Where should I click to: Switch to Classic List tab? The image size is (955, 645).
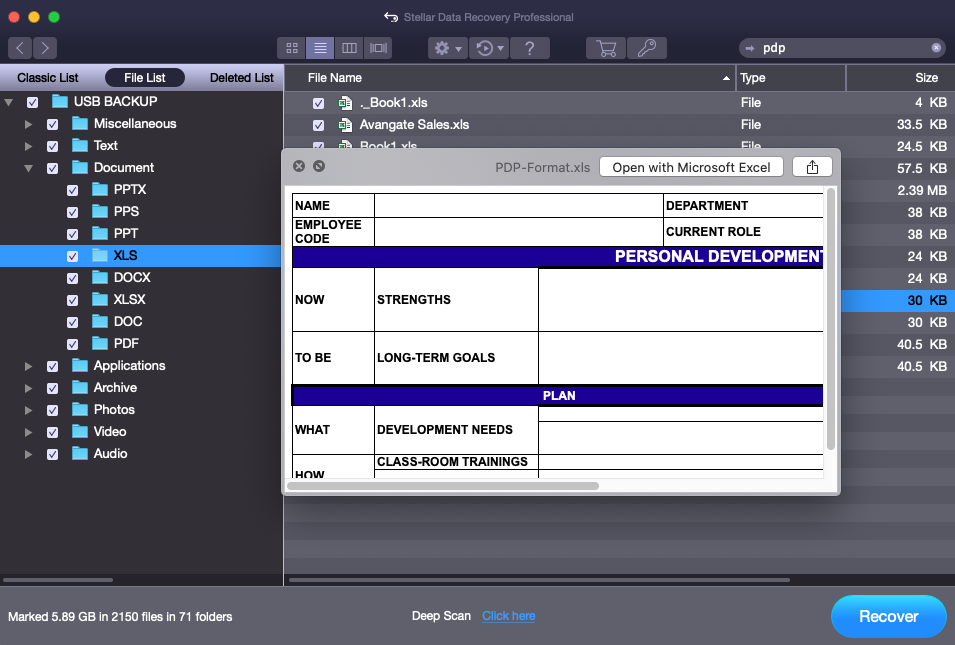click(48, 77)
